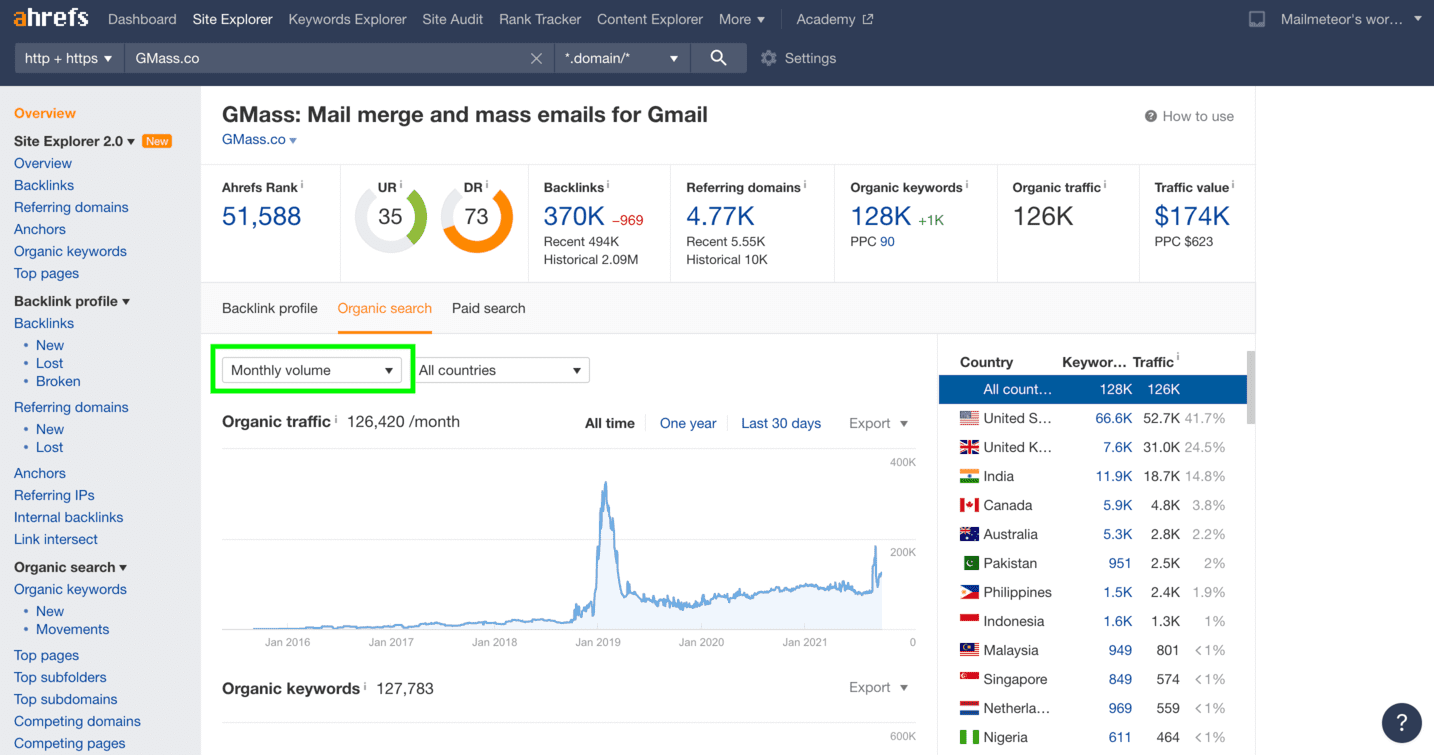Click info icon next to Organic keywords metric

[x=967, y=185]
